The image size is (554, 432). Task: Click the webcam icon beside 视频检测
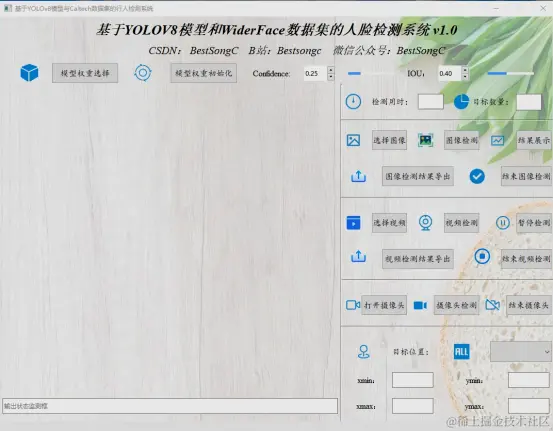pos(425,223)
